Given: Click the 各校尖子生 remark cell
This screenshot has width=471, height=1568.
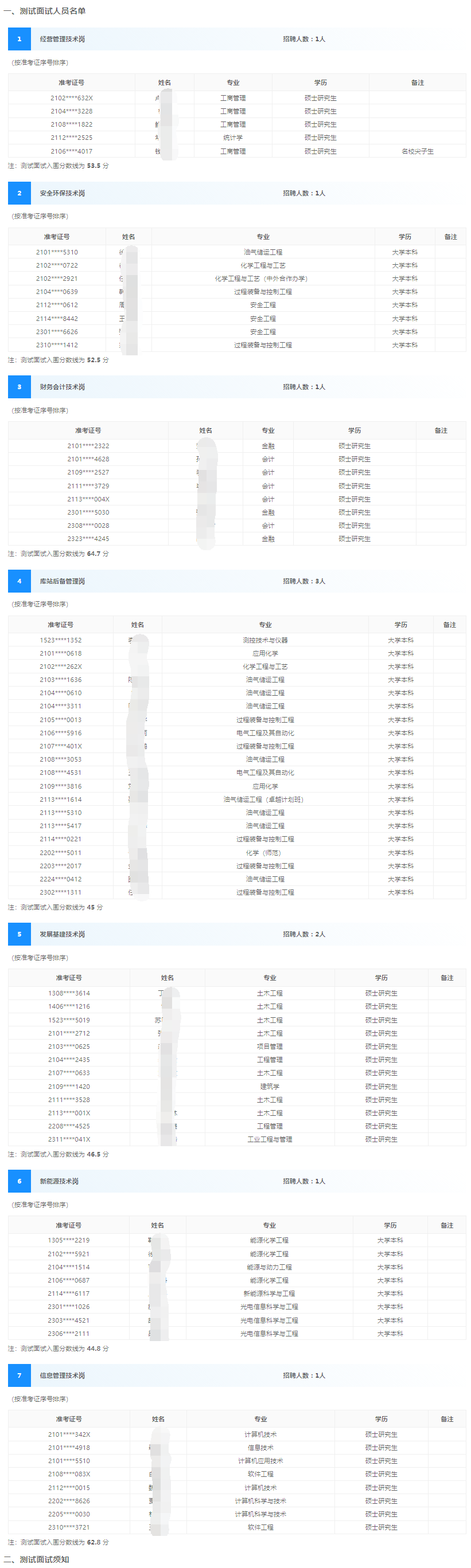Looking at the screenshot, I should tap(418, 151).
